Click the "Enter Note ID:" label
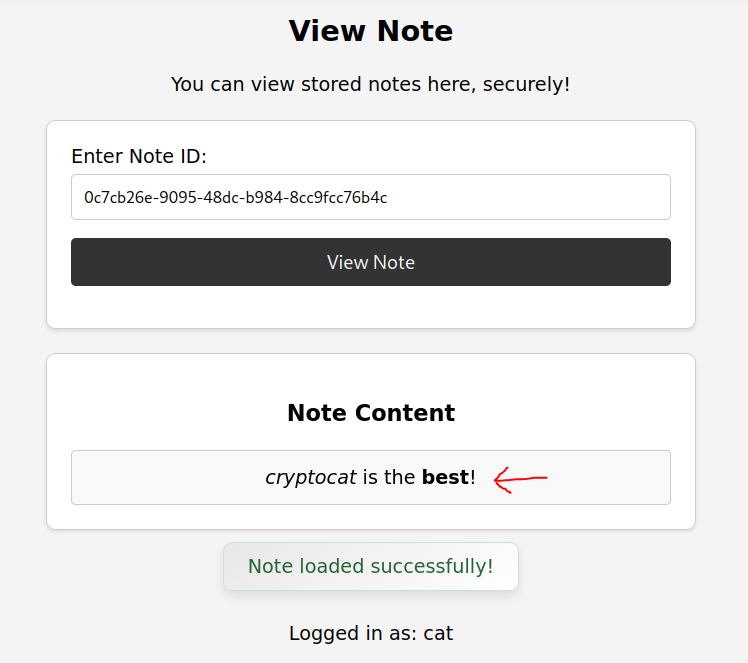748x663 pixels. (x=139, y=156)
